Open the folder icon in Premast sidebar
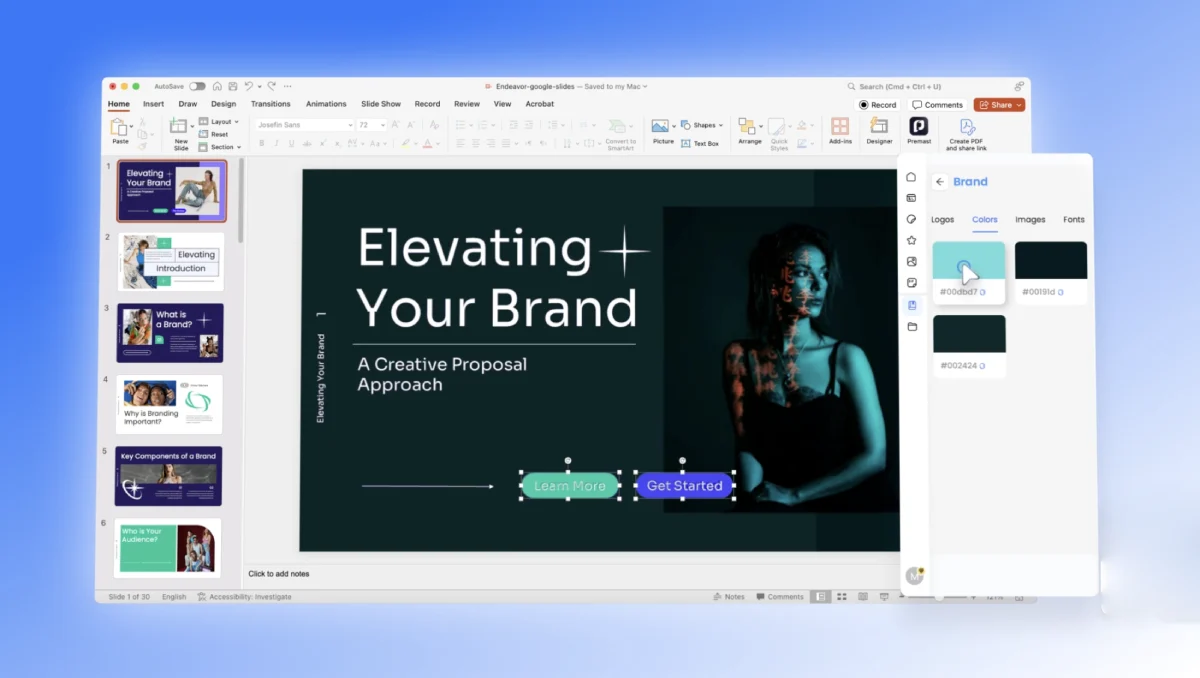The image size is (1200, 678). click(x=911, y=327)
